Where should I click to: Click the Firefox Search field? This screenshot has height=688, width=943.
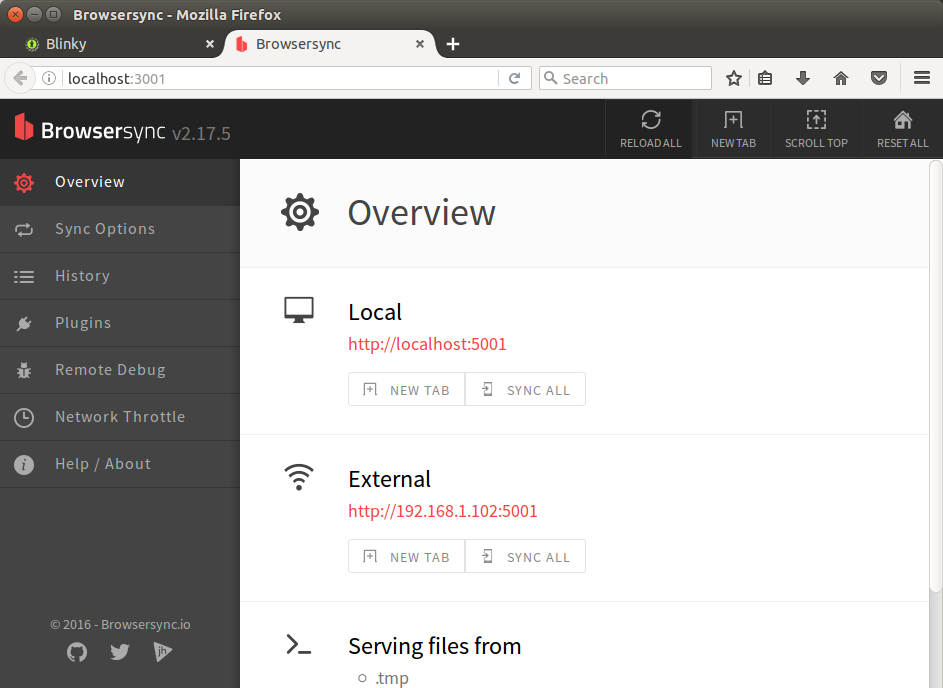625,78
